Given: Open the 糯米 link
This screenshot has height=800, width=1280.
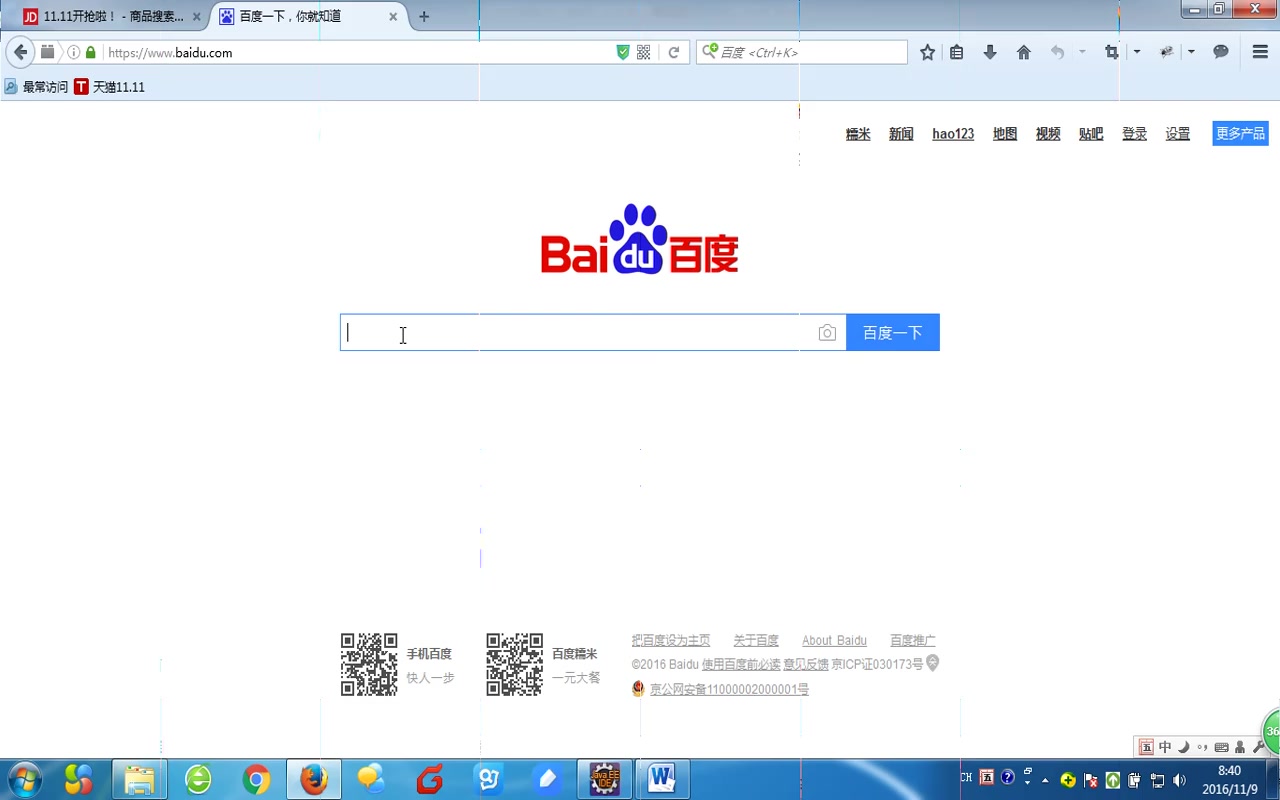Looking at the screenshot, I should pos(858,134).
